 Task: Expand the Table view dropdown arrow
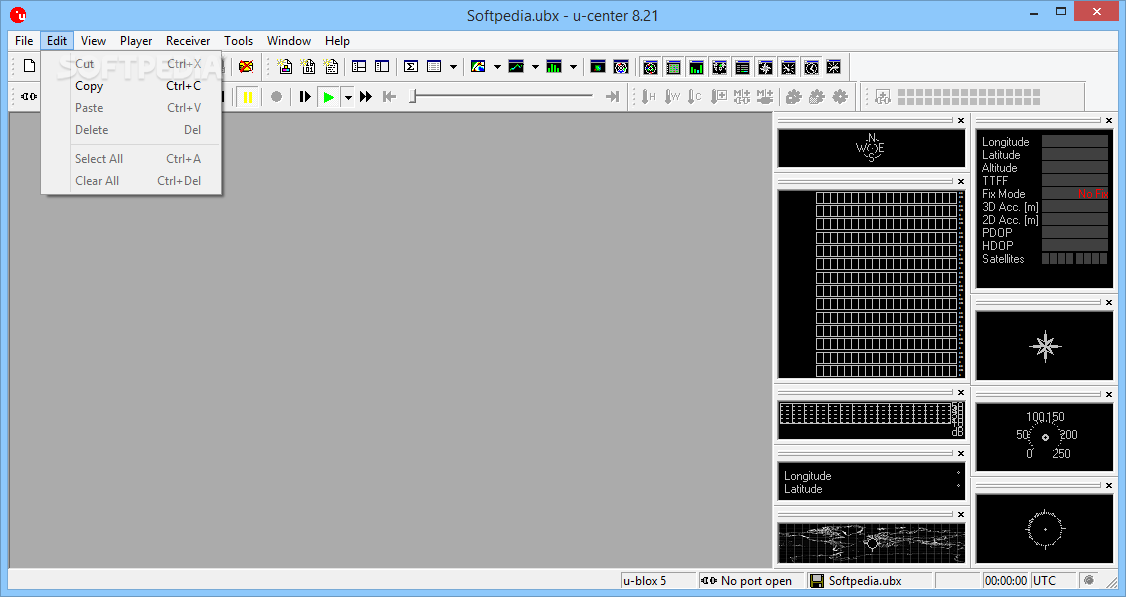(453, 67)
